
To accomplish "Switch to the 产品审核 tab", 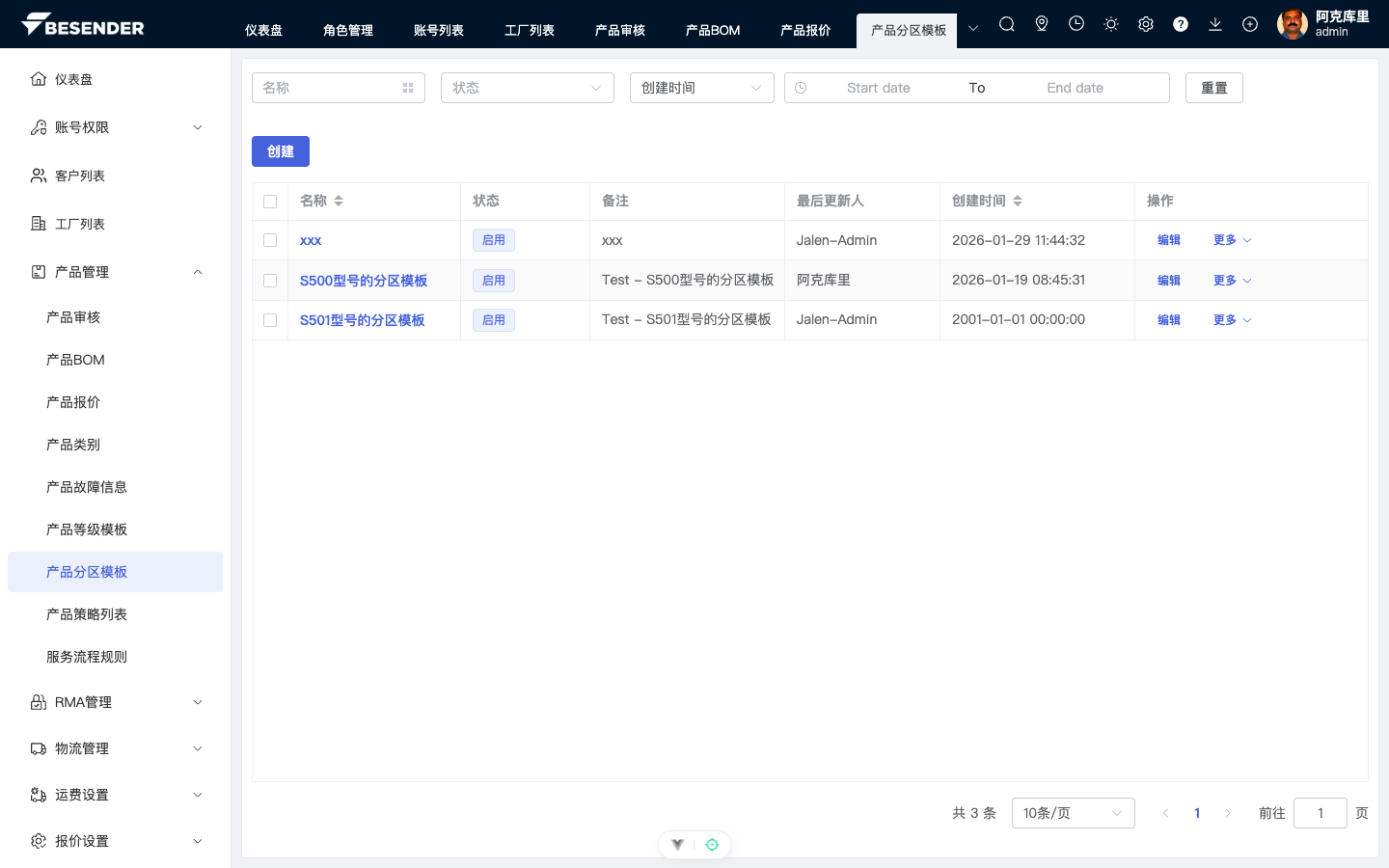I will (x=620, y=31).
